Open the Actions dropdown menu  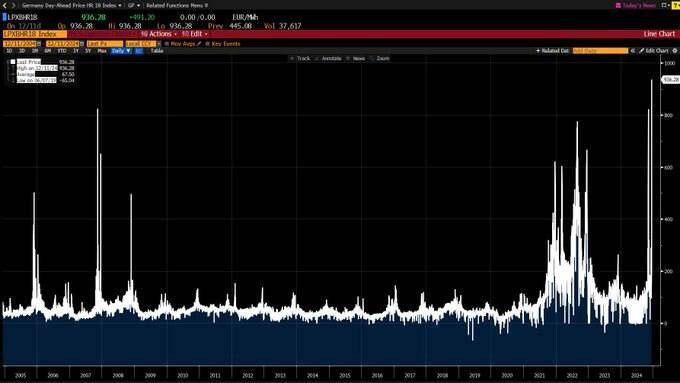click(159, 34)
